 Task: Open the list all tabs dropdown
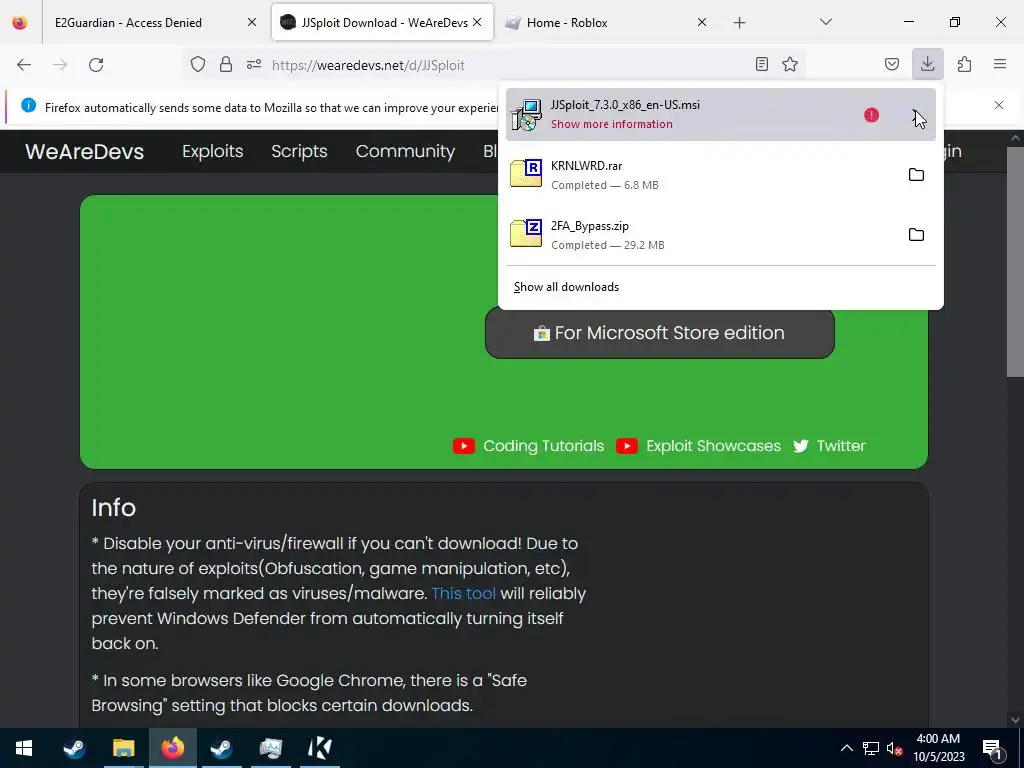point(825,22)
